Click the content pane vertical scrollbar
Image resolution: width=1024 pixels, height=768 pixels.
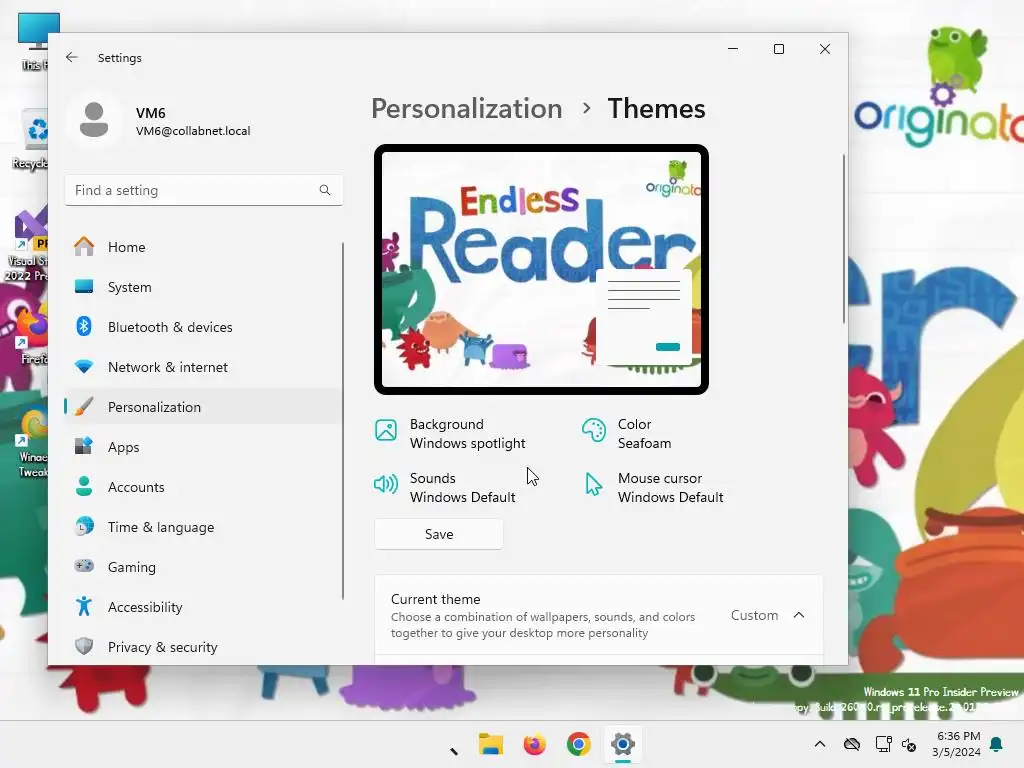coord(844,238)
